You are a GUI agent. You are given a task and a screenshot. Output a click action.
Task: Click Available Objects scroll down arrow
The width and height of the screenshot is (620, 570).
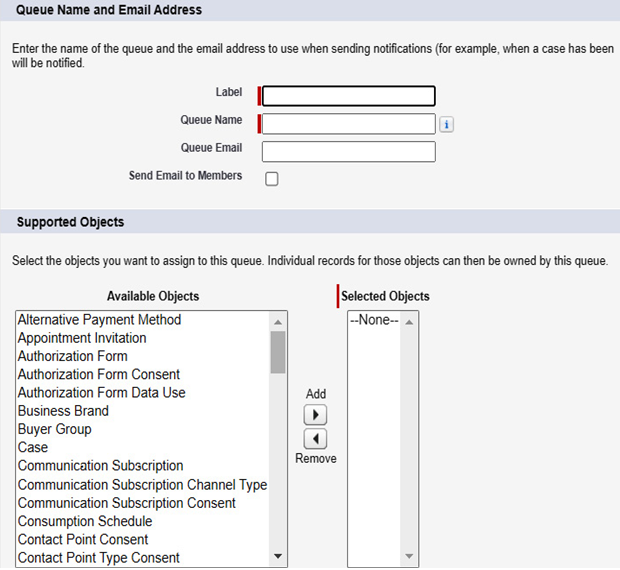pos(278,556)
